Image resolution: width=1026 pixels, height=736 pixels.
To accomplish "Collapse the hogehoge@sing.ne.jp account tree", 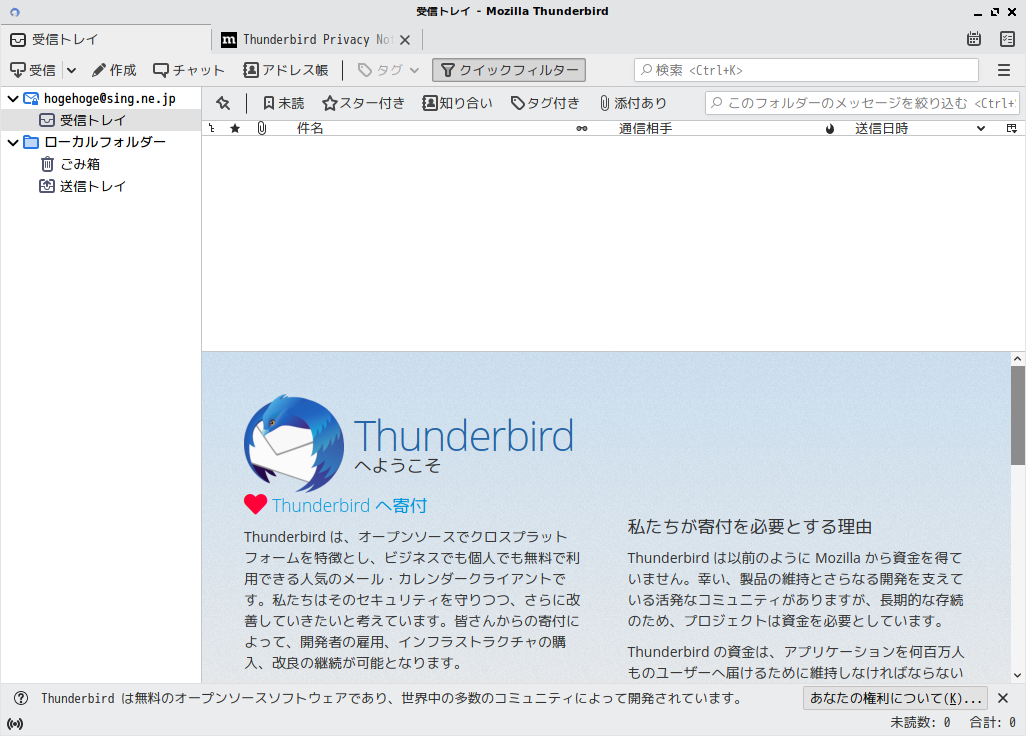I will pyautogui.click(x=13, y=99).
